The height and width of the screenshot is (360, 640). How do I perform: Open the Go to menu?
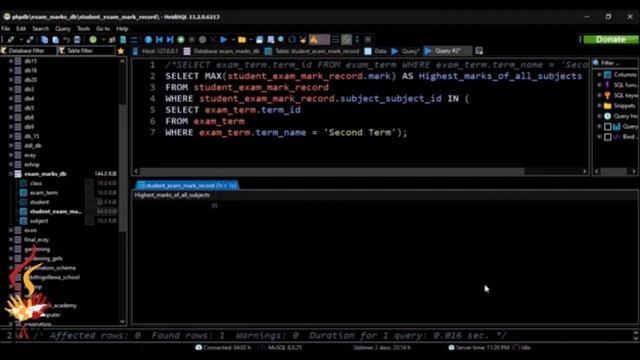pyautogui.click(x=103, y=29)
